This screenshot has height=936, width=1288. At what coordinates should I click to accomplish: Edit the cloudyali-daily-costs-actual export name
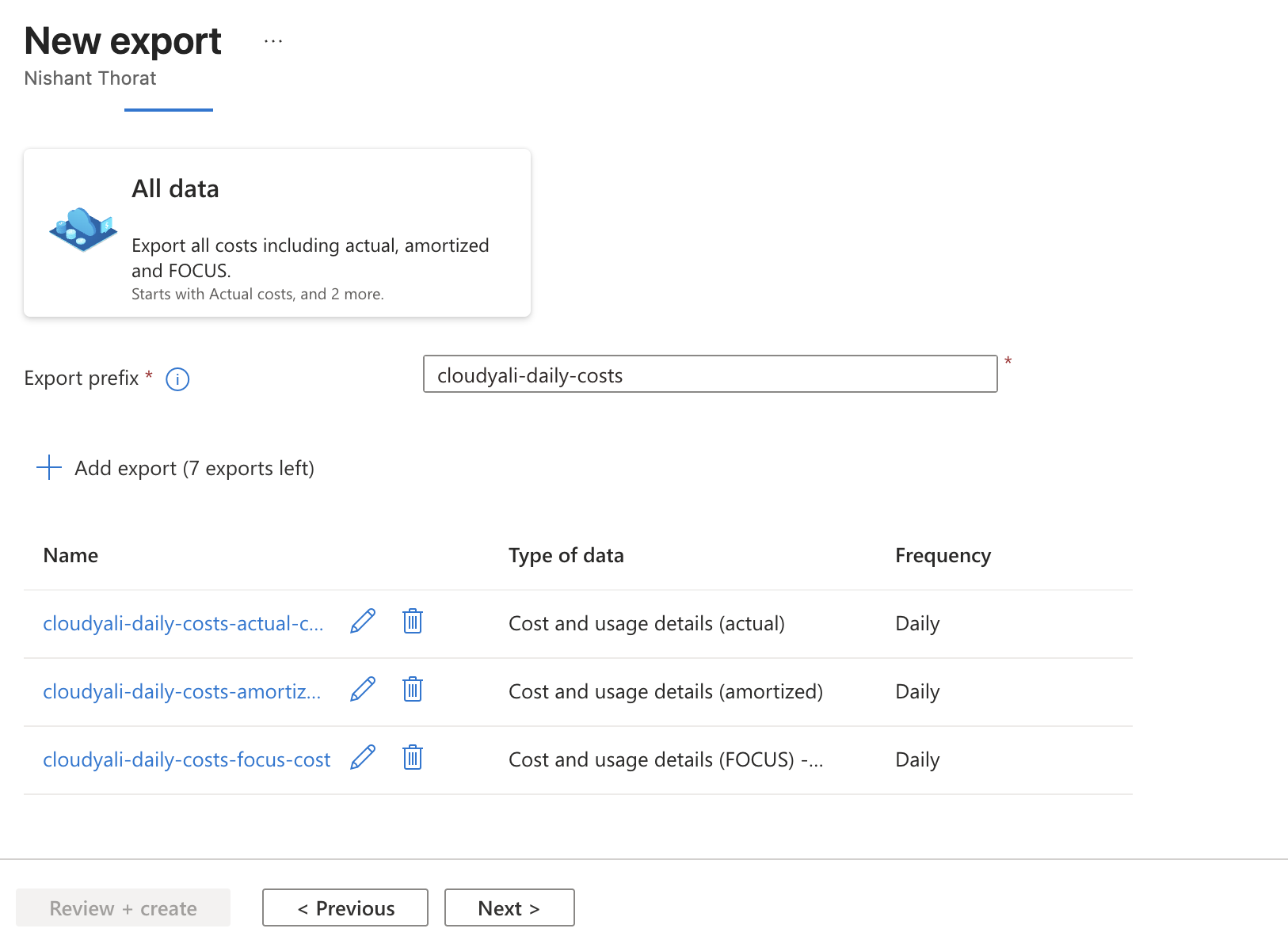pos(362,622)
